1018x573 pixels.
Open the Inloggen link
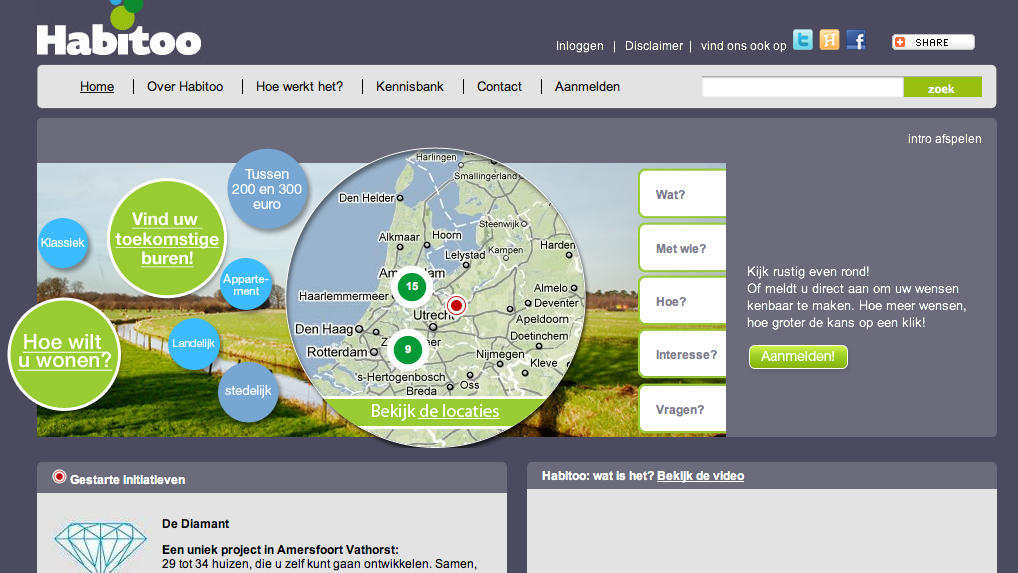coord(579,46)
